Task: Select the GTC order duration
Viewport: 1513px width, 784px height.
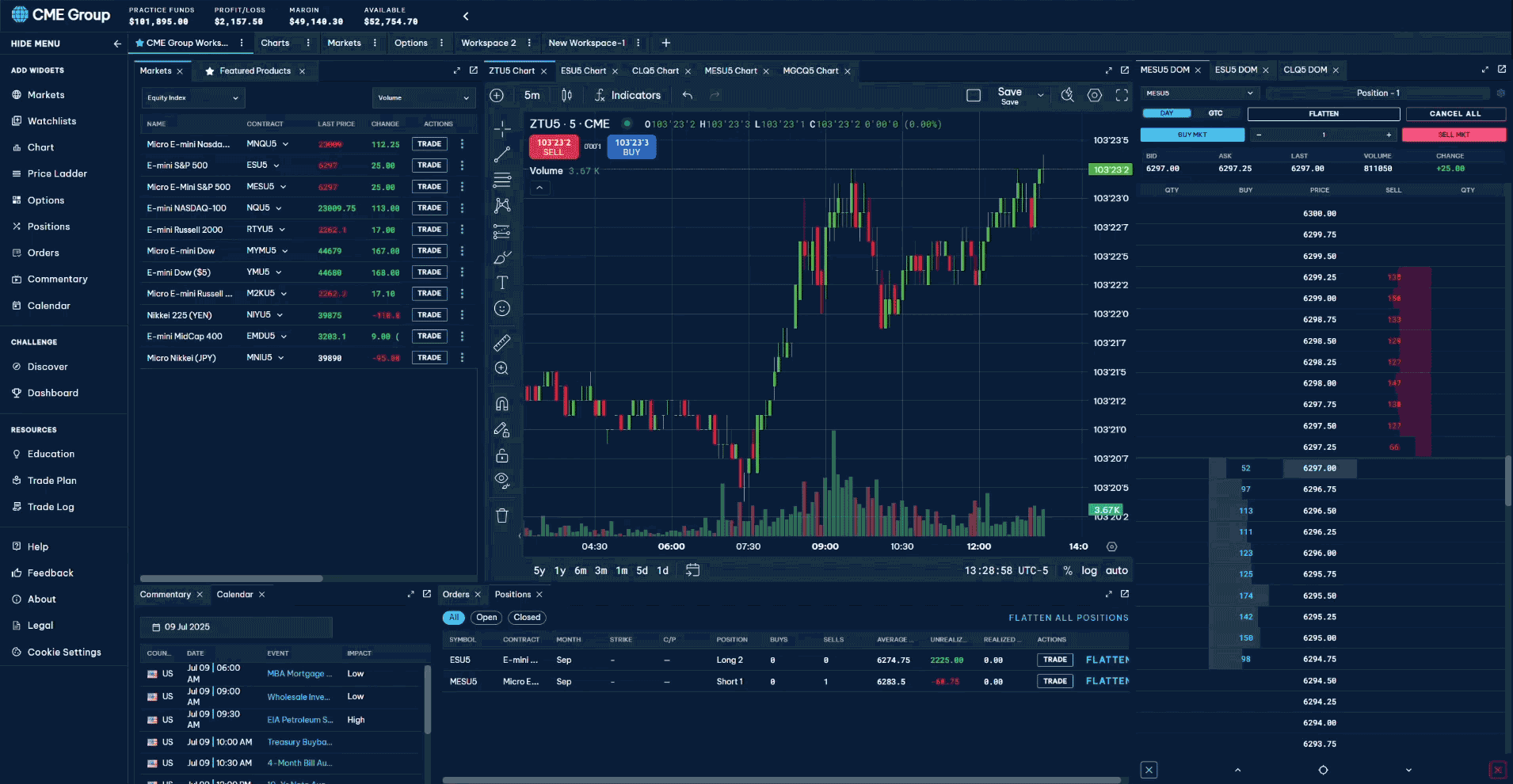Action: pos(1215,113)
